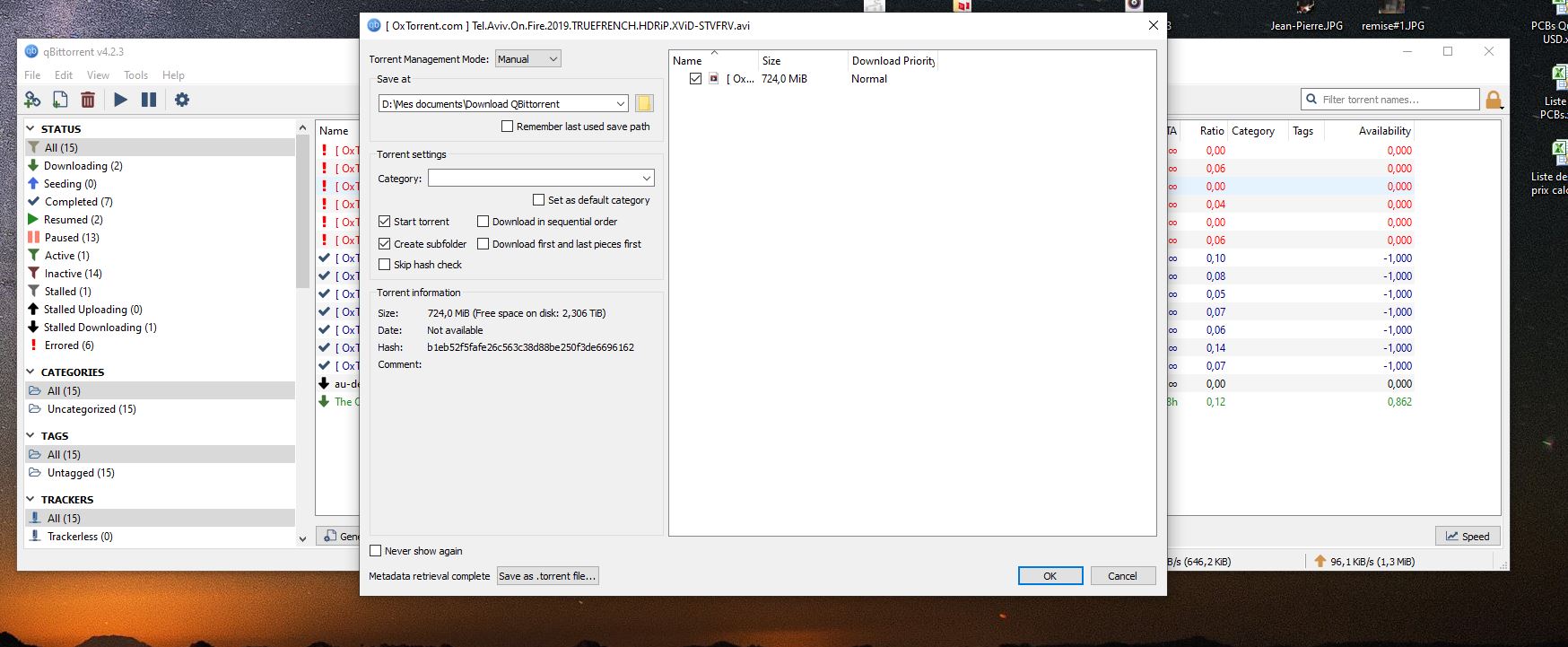Click the Cancel button
The image size is (1568, 647).
tap(1122, 576)
